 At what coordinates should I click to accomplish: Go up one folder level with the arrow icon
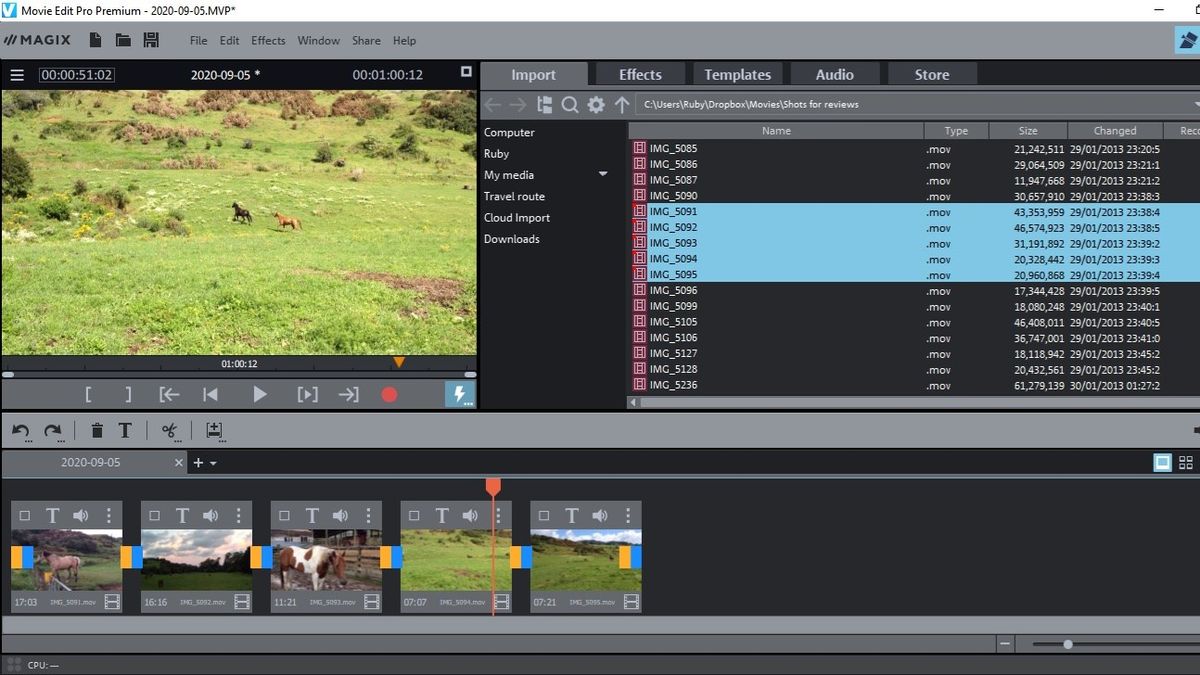[x=622, y=104]
